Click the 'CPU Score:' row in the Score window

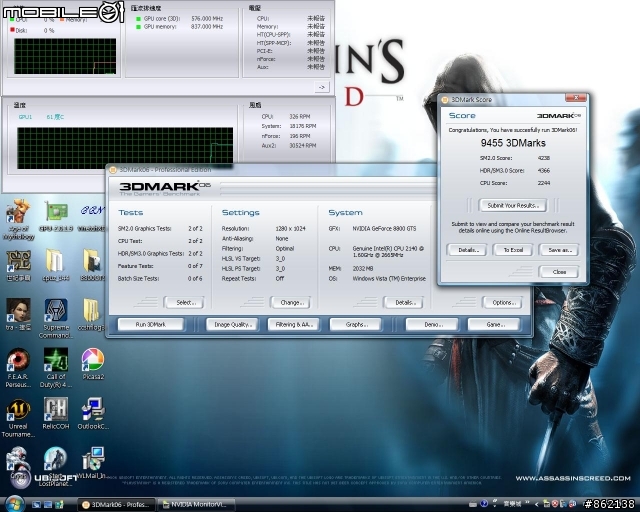515,183
